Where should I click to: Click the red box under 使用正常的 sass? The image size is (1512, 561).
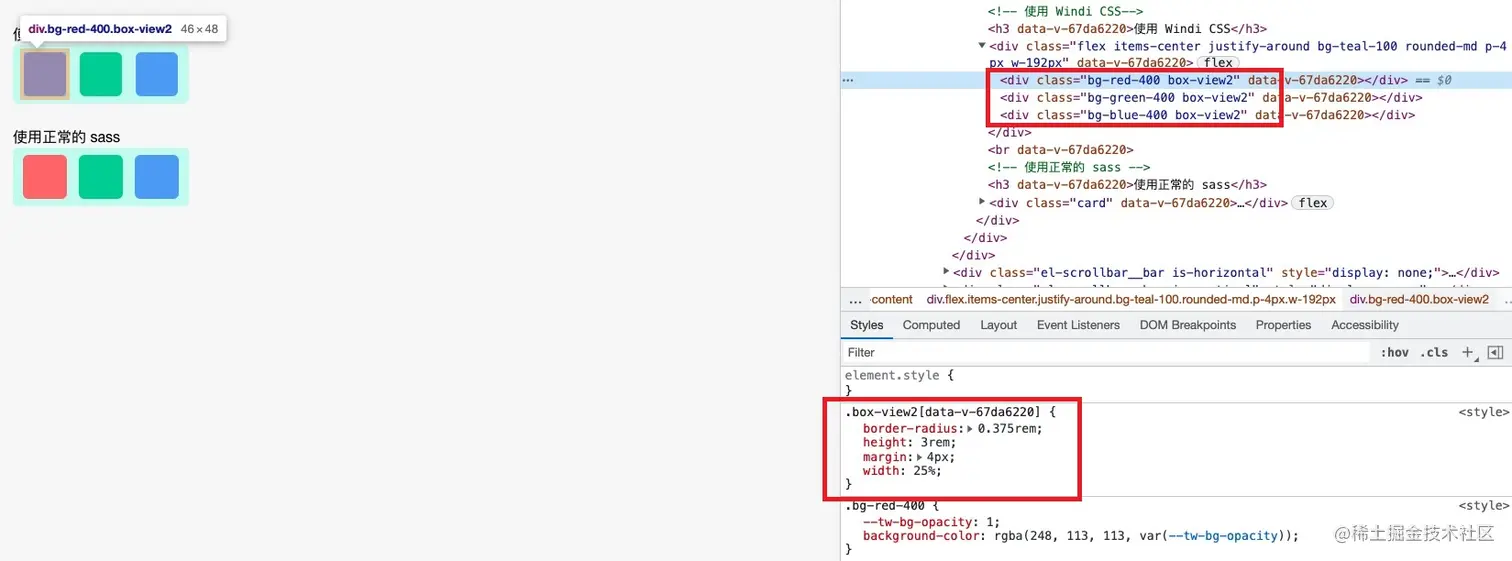pyautogui.click(x=45, y=177)
